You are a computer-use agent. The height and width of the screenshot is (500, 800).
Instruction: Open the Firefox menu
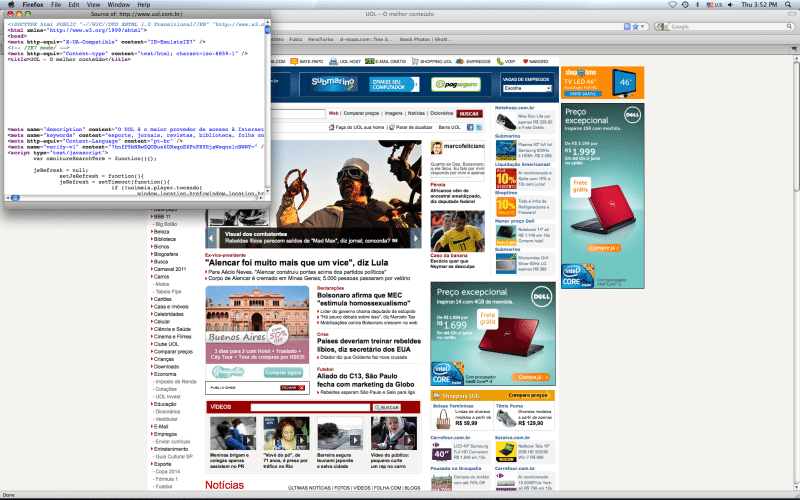click(x=33, y=5)
